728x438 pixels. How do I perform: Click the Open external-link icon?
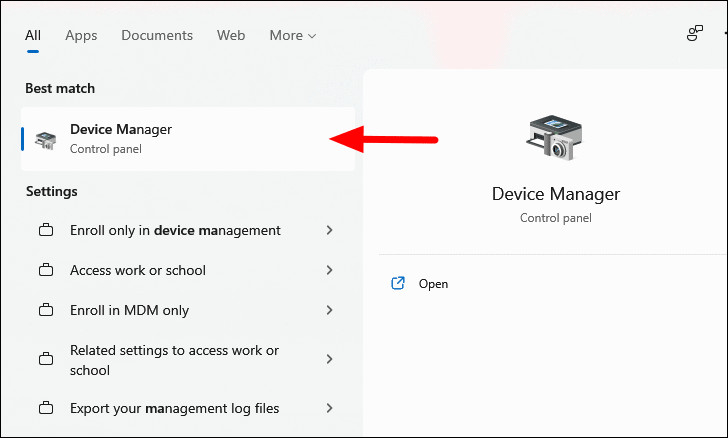click(x=398, y=283)
